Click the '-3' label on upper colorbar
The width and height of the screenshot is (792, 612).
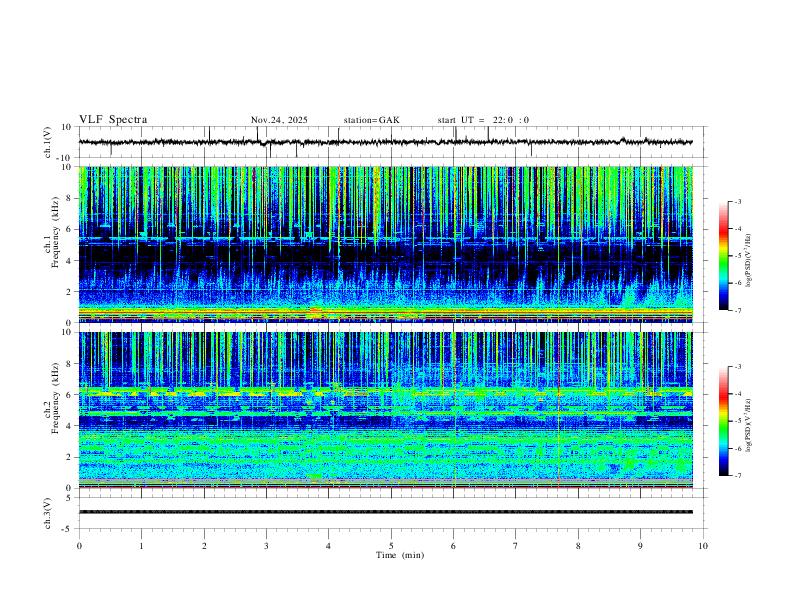737,201
